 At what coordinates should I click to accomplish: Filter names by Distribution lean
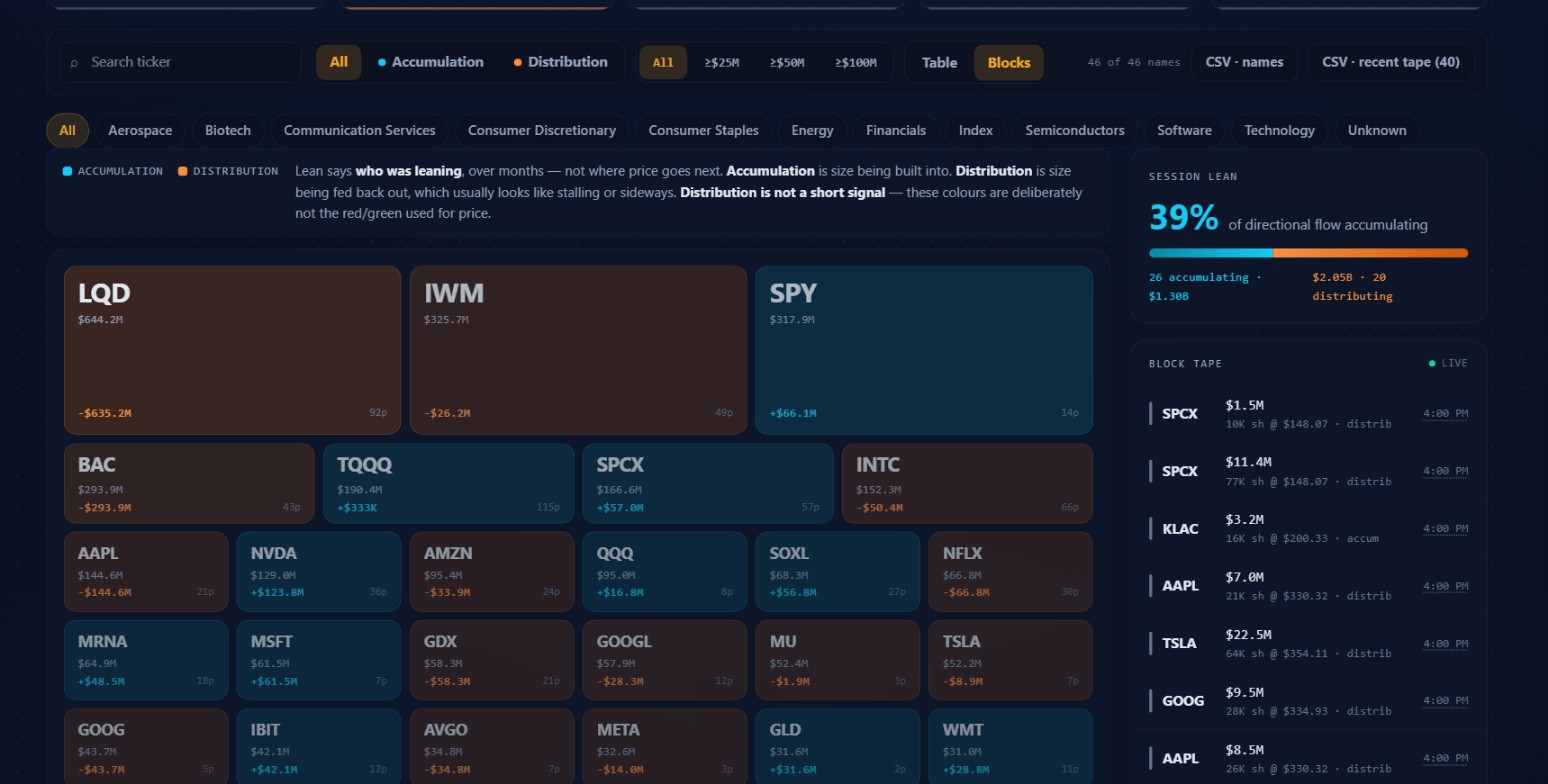tap(561, 62)
